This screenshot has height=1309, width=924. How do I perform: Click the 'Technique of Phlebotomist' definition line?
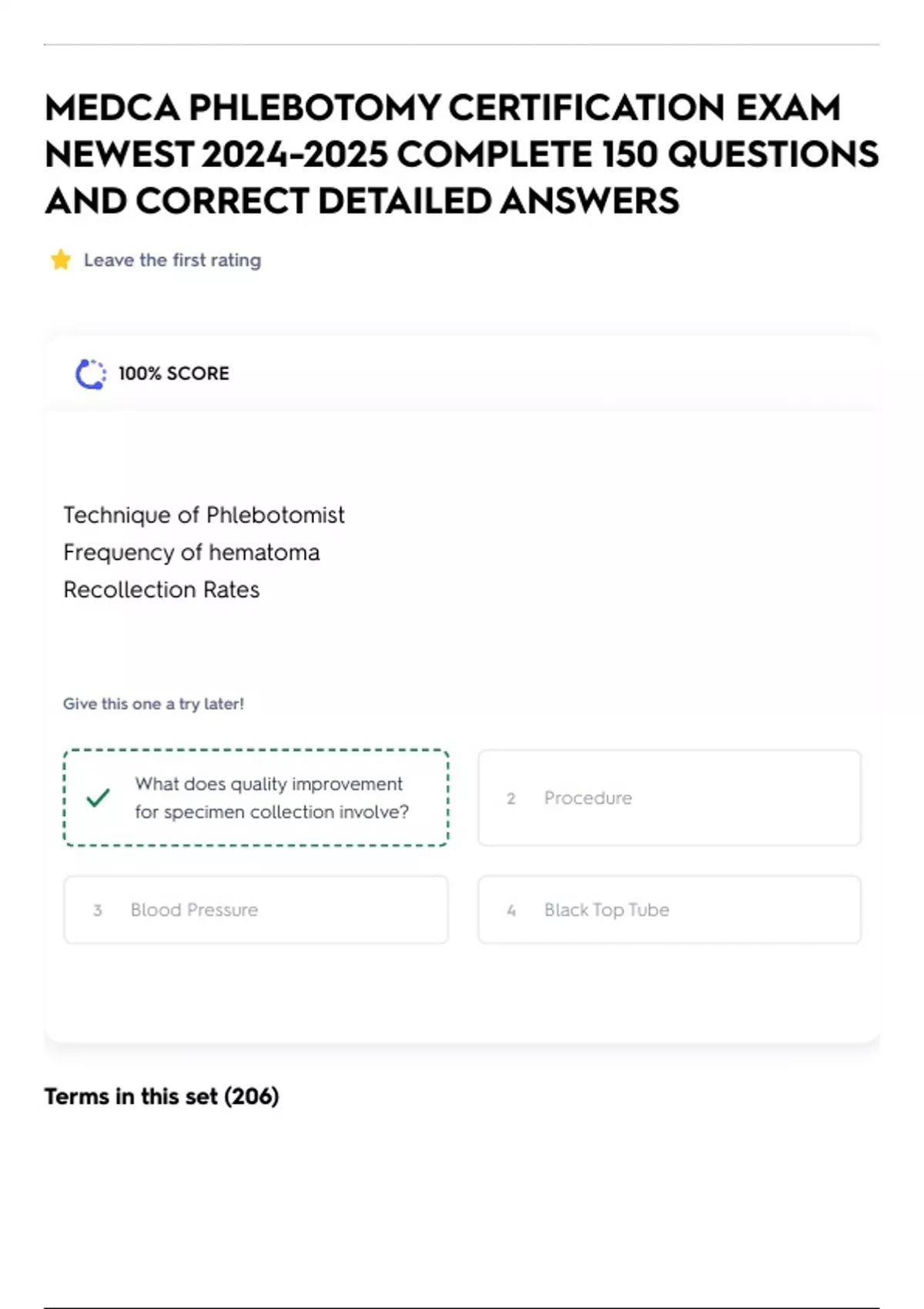(x=204, y=515)
